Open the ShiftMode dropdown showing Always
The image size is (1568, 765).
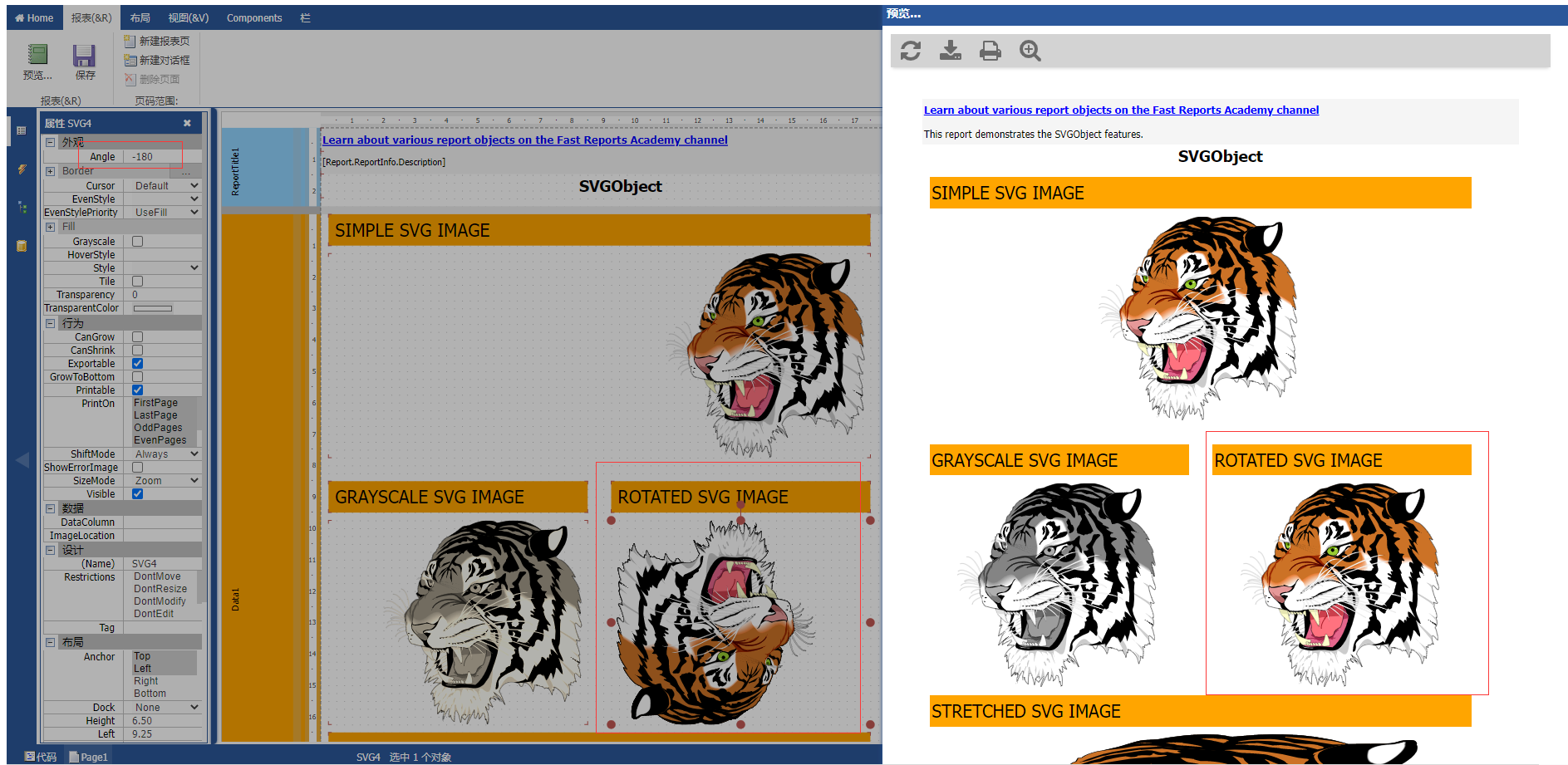pos(165,454)
